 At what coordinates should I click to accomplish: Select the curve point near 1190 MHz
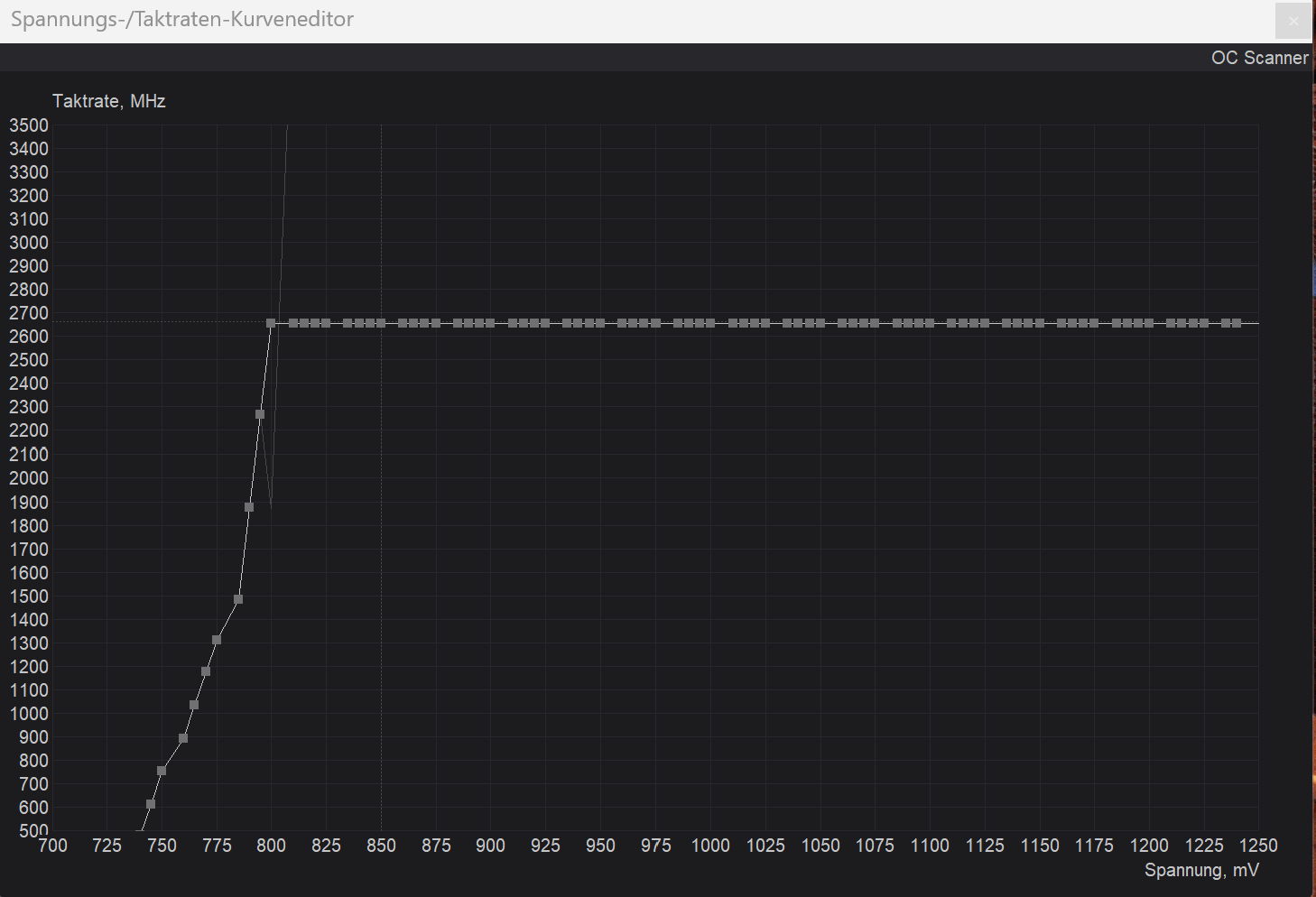(205, 670)
